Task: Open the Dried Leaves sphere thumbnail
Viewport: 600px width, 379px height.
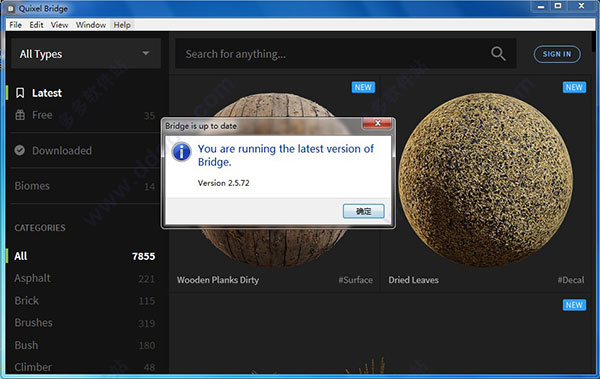Action: coord(486,180)
